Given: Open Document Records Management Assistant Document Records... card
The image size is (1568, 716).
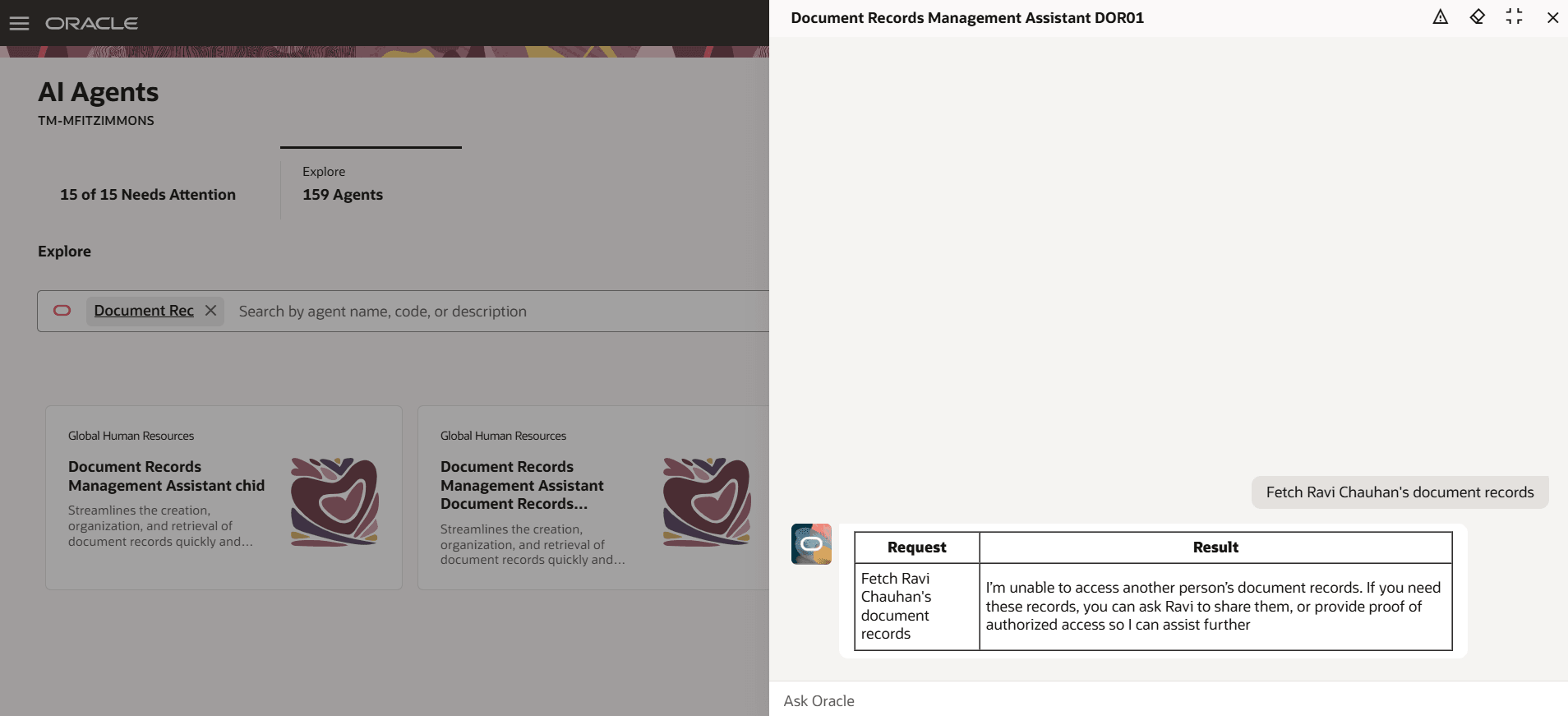Looking at the screenshot, I should point(595,497).
